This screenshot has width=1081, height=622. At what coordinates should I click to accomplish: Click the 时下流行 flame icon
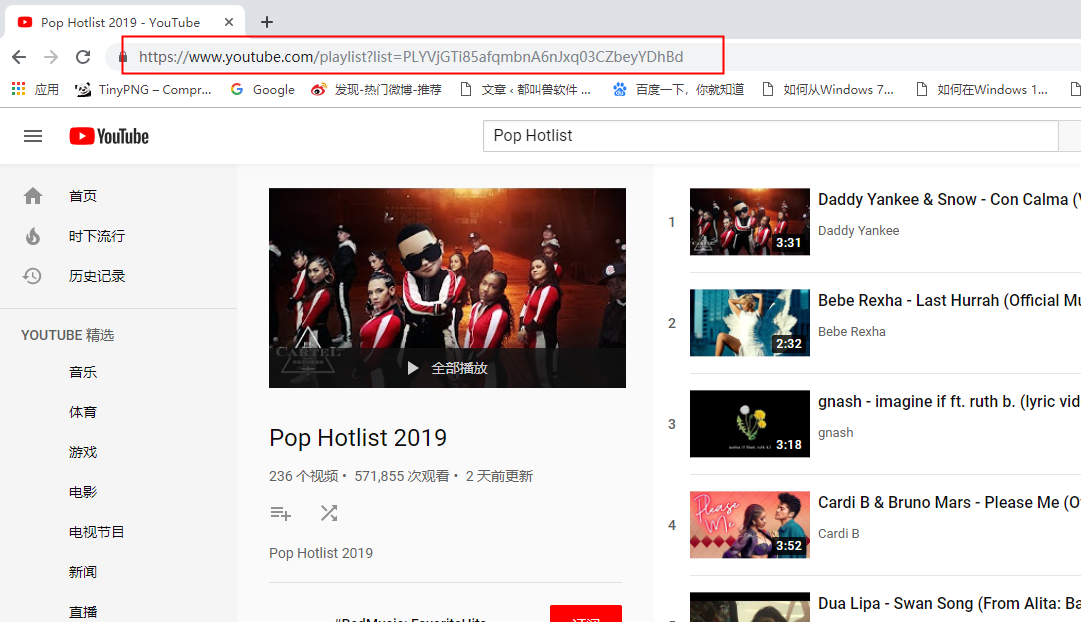(x=32, y=237)
